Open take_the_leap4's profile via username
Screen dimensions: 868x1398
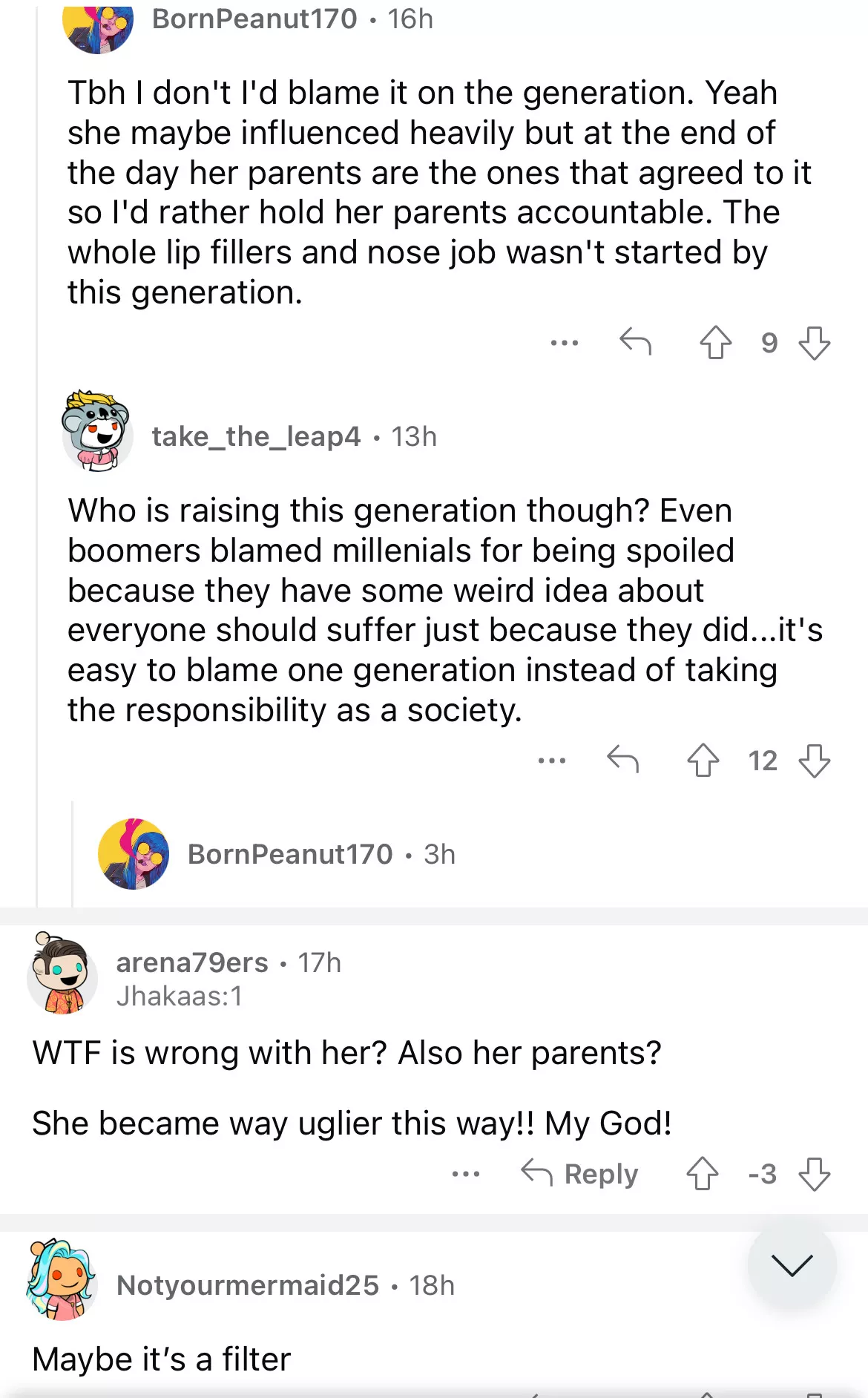pyautogui.click(x=256, y=436)
